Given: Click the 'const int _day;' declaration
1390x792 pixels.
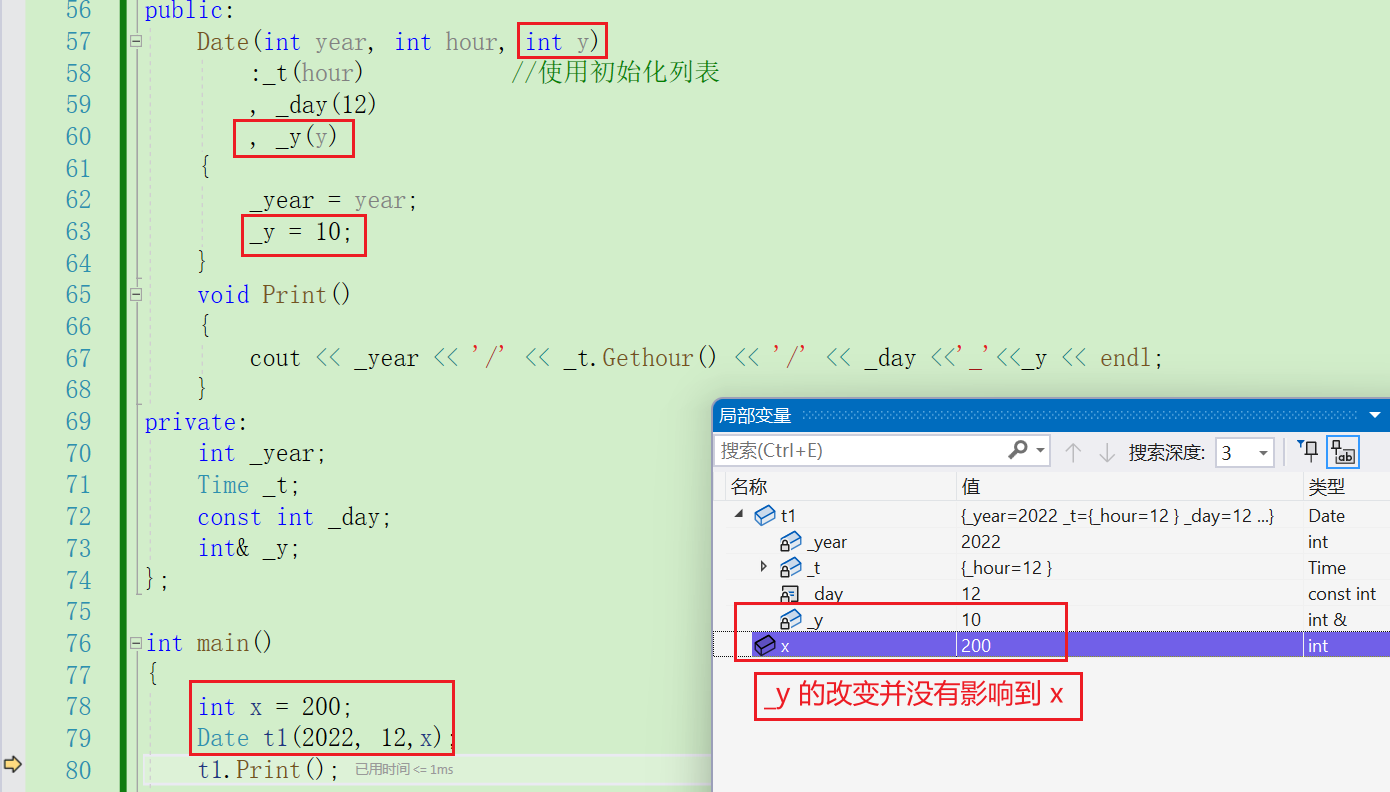Looking at the screenshot, I should coord(294,517).
